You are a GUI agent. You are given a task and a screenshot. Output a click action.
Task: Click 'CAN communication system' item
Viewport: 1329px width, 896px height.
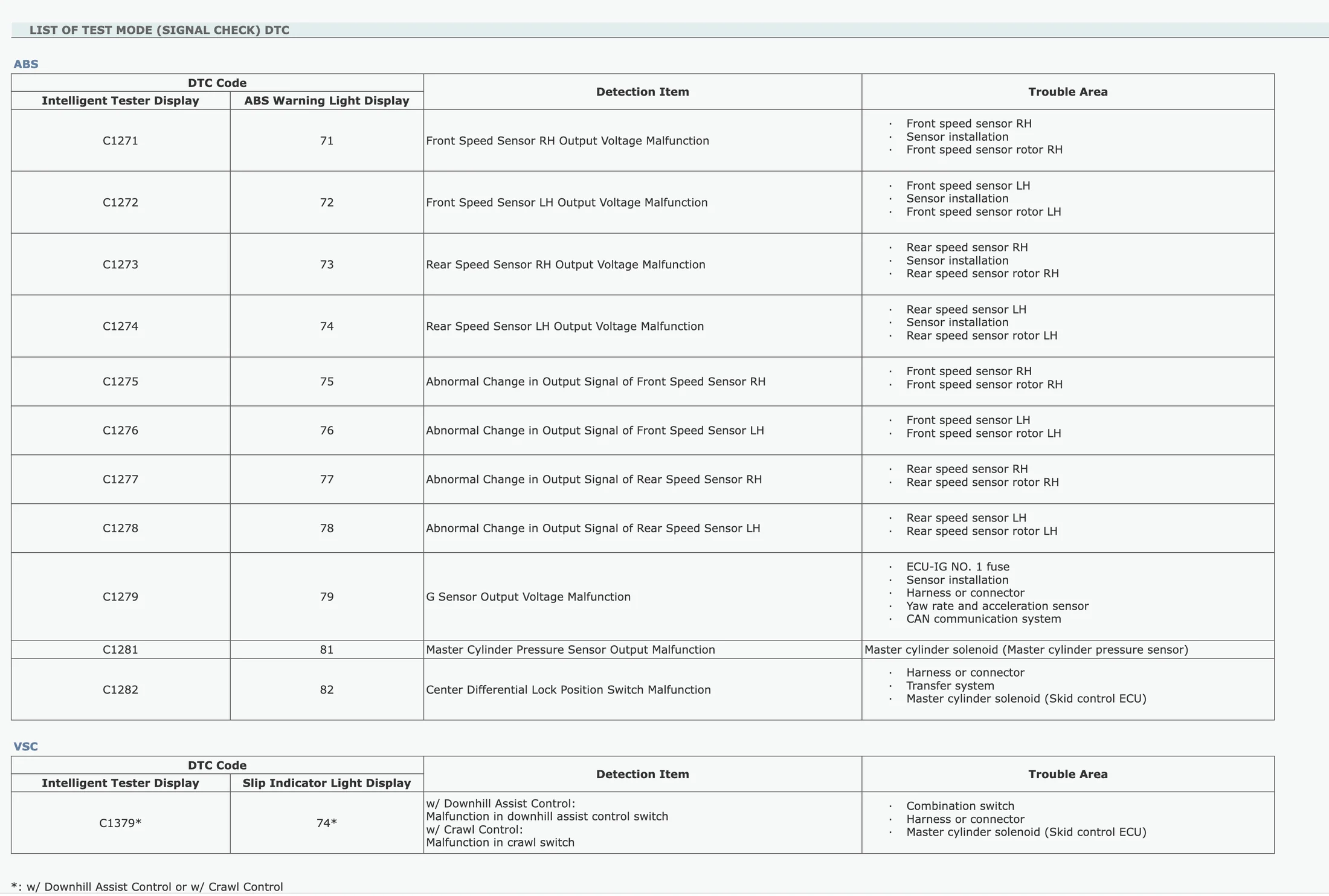983,619
